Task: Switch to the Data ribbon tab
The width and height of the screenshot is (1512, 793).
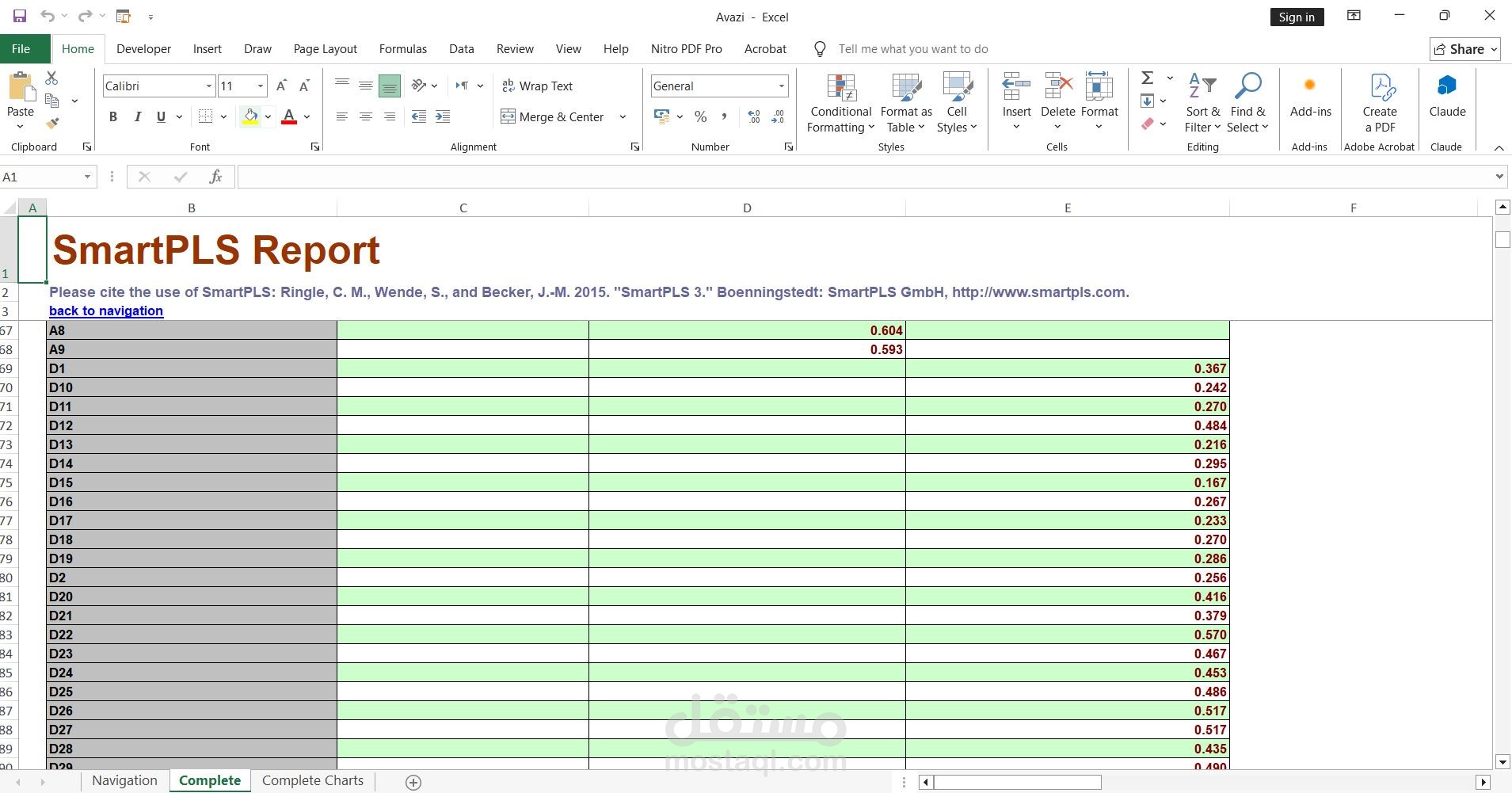Action: [462, 48]
